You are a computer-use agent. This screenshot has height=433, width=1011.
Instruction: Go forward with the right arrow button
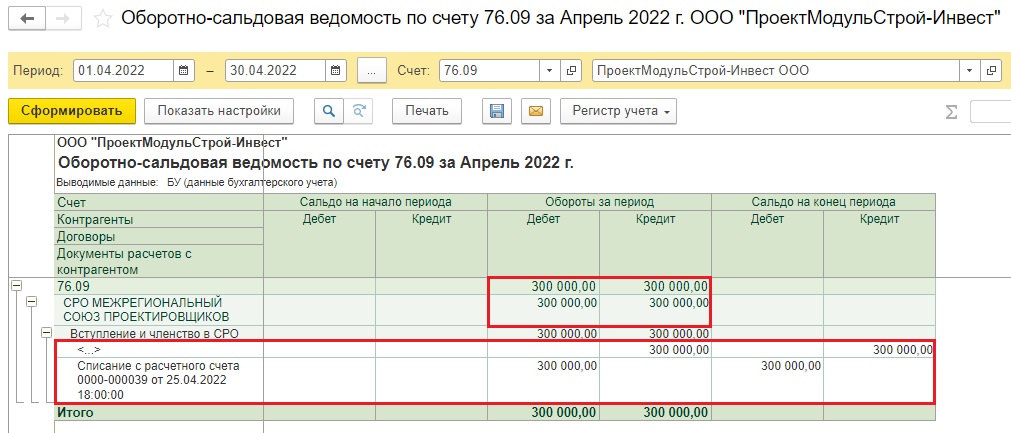(x=63, y=19)
